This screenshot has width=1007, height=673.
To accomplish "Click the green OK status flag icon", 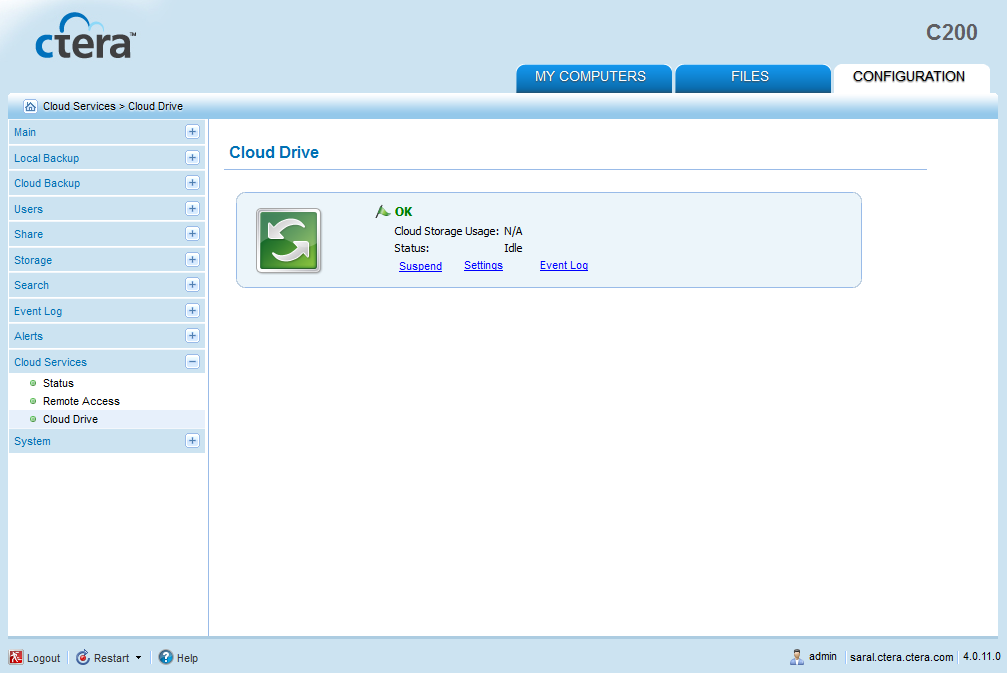I will click(383, 211).
